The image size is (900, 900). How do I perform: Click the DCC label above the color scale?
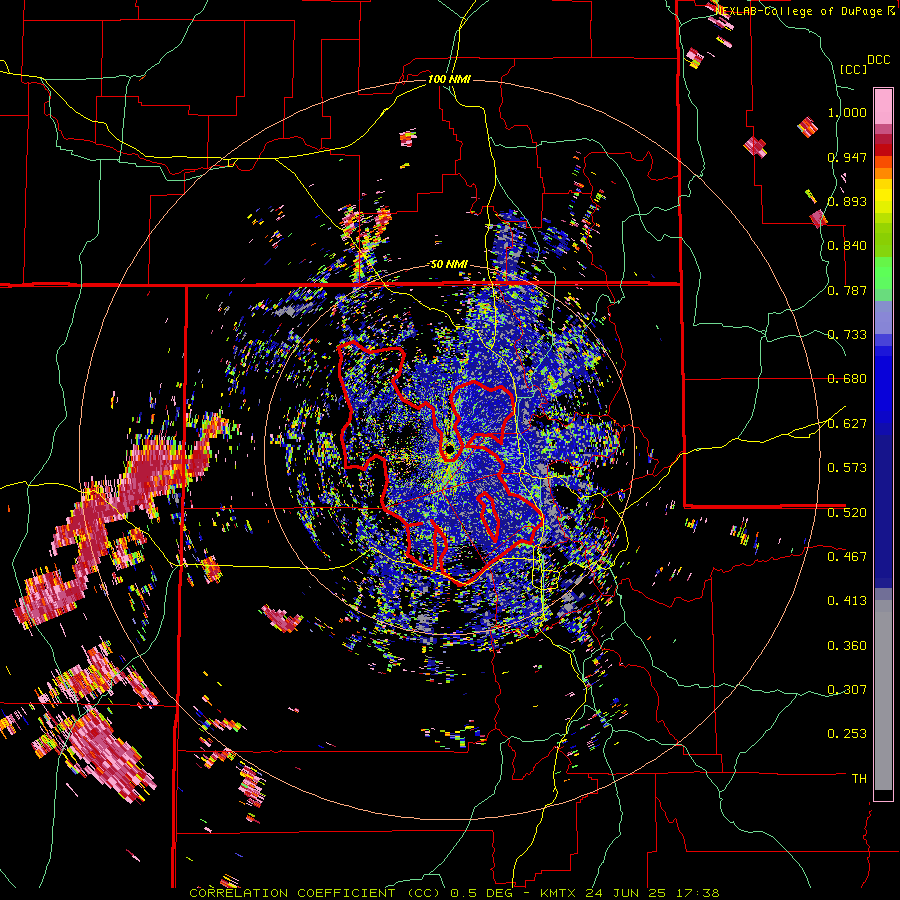[878, 60]
